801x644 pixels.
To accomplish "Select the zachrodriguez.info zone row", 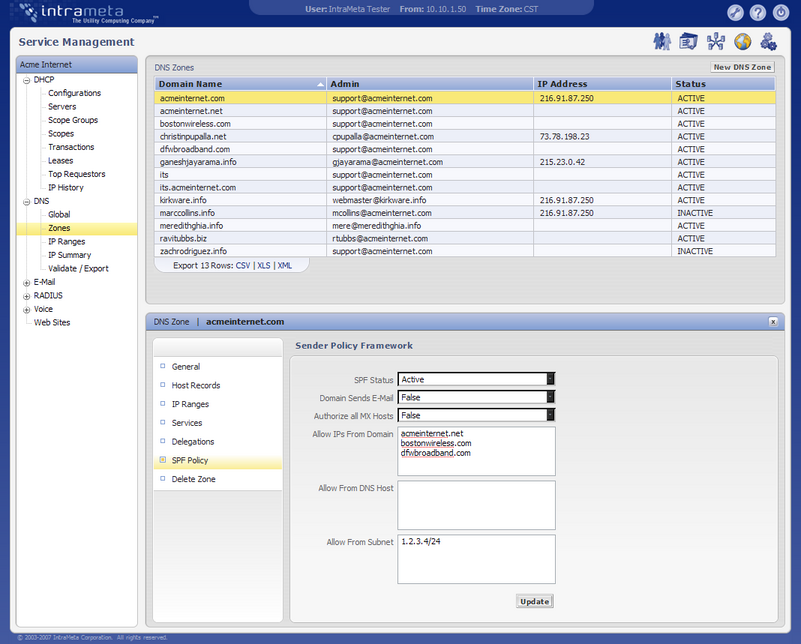I will pos(465,251).
